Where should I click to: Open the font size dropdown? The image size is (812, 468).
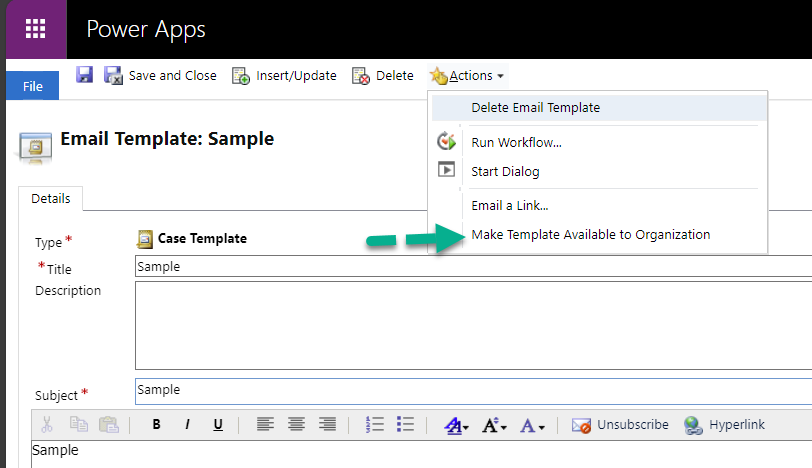coord(494,426)
